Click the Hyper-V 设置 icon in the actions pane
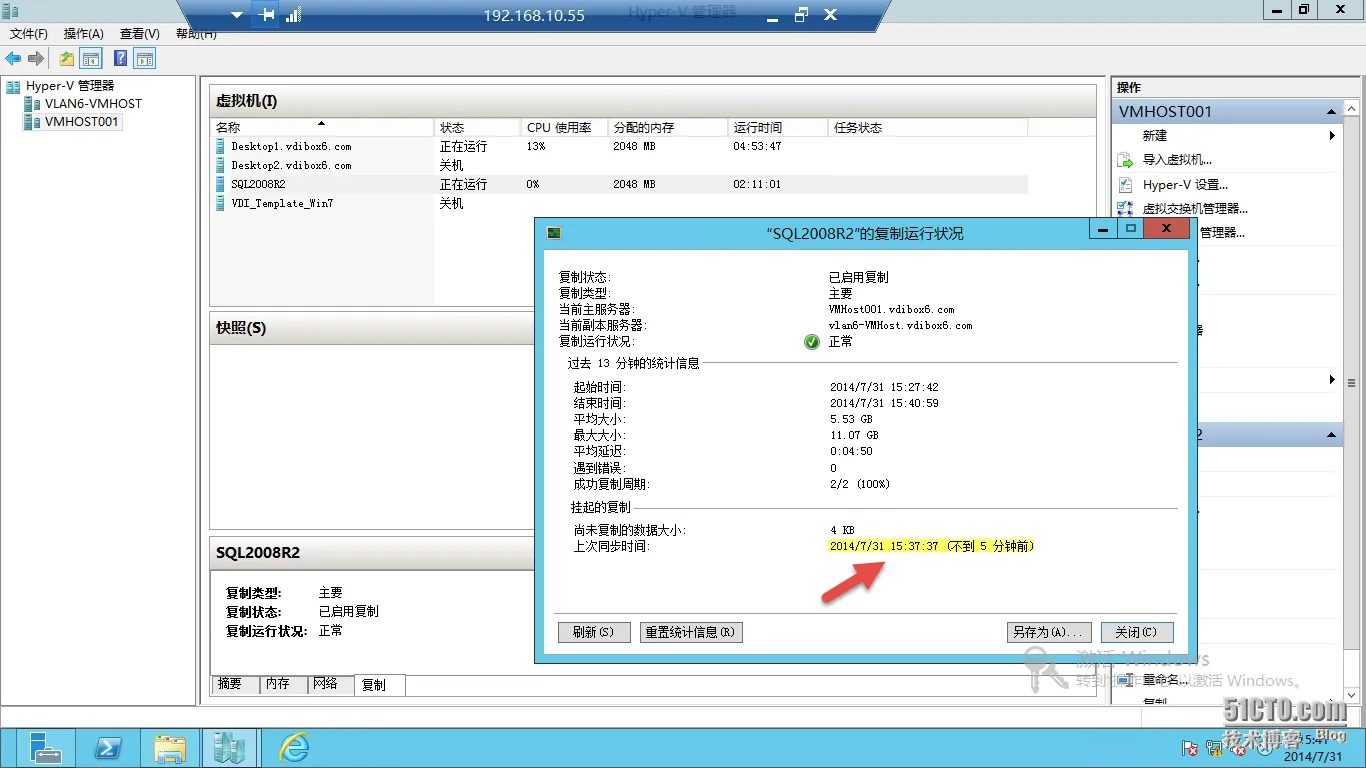The height and width of the screenshot is (768, 1366). tap(1125, 185)
